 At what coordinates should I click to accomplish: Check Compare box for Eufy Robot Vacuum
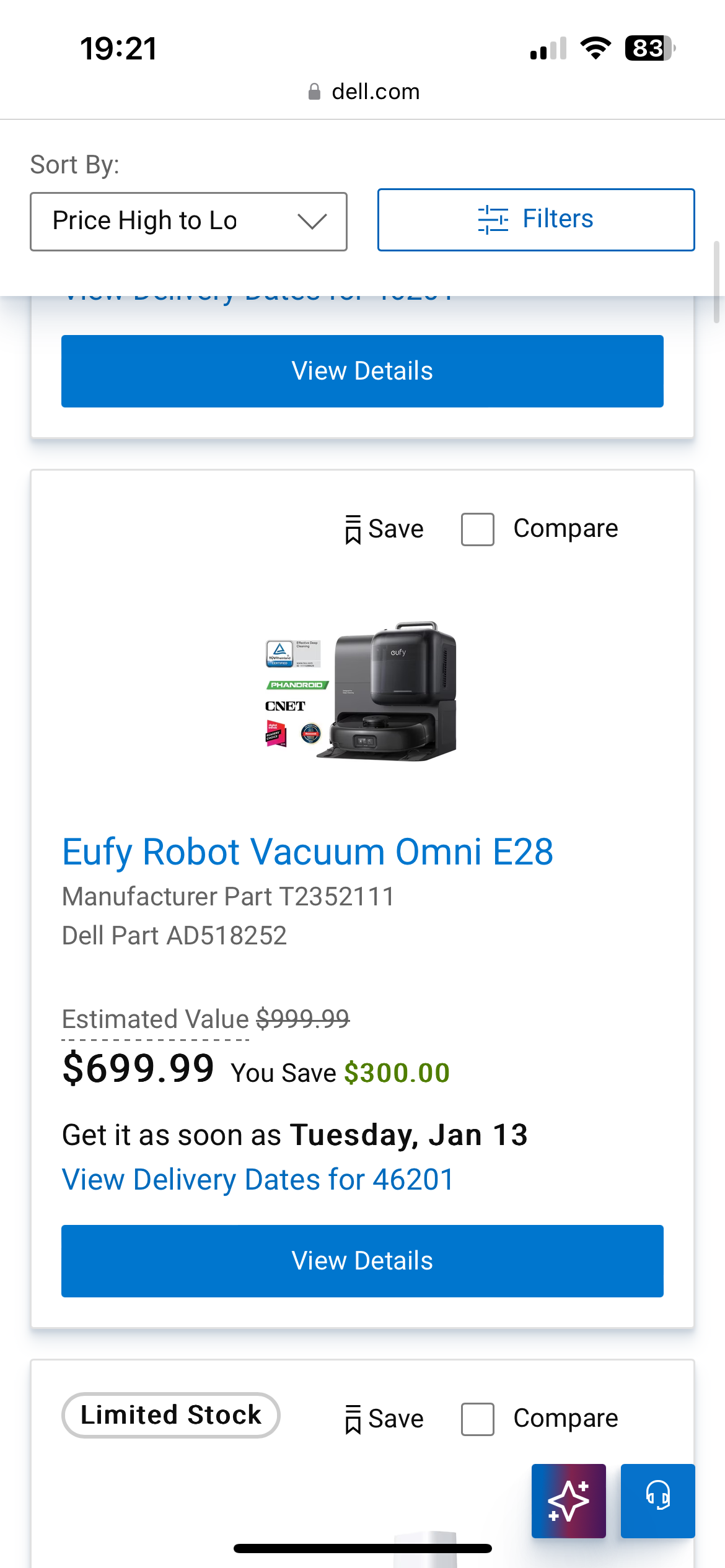(x=477, y=529)
